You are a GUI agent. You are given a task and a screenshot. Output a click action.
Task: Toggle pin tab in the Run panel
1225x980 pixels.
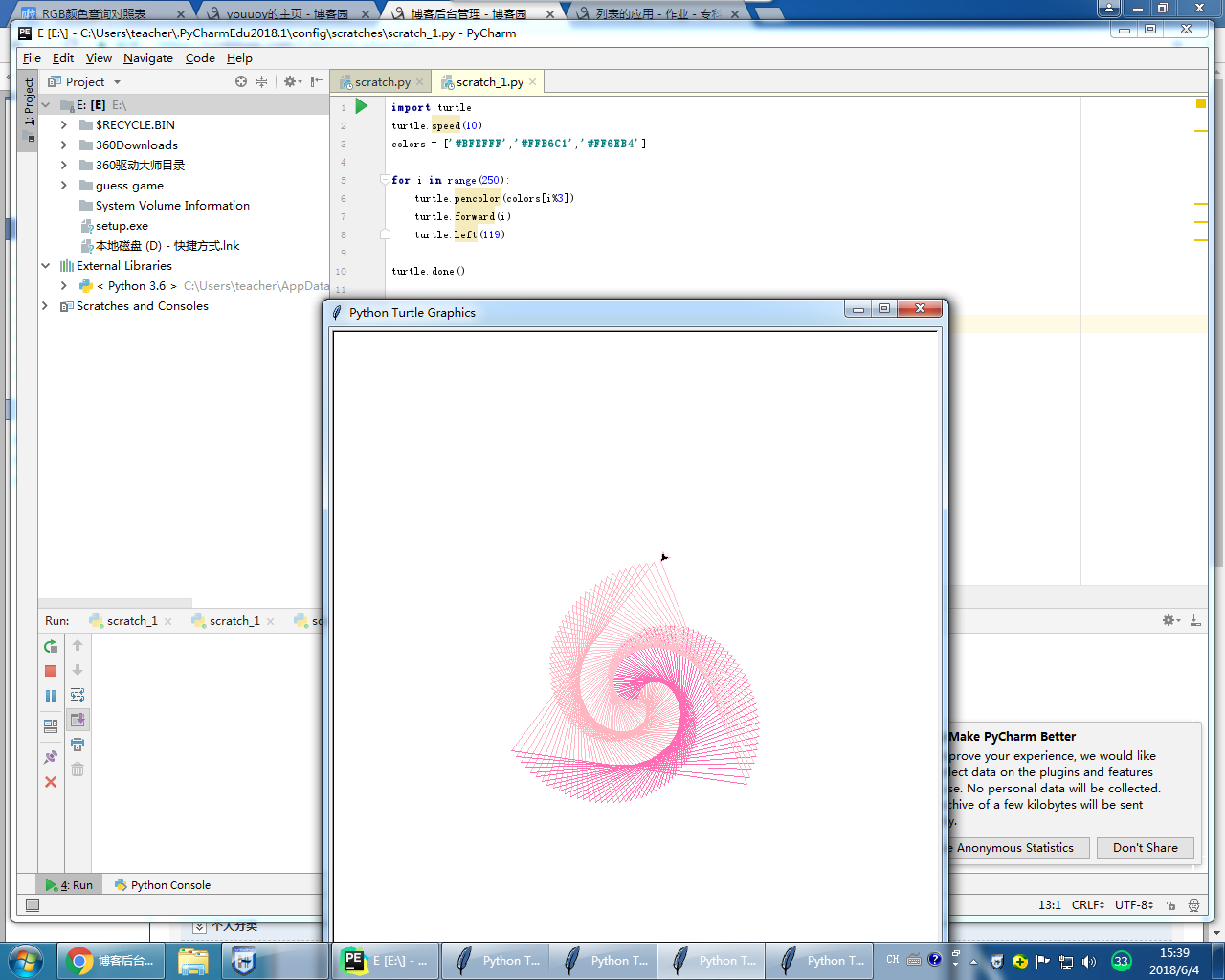pos(51,757)
